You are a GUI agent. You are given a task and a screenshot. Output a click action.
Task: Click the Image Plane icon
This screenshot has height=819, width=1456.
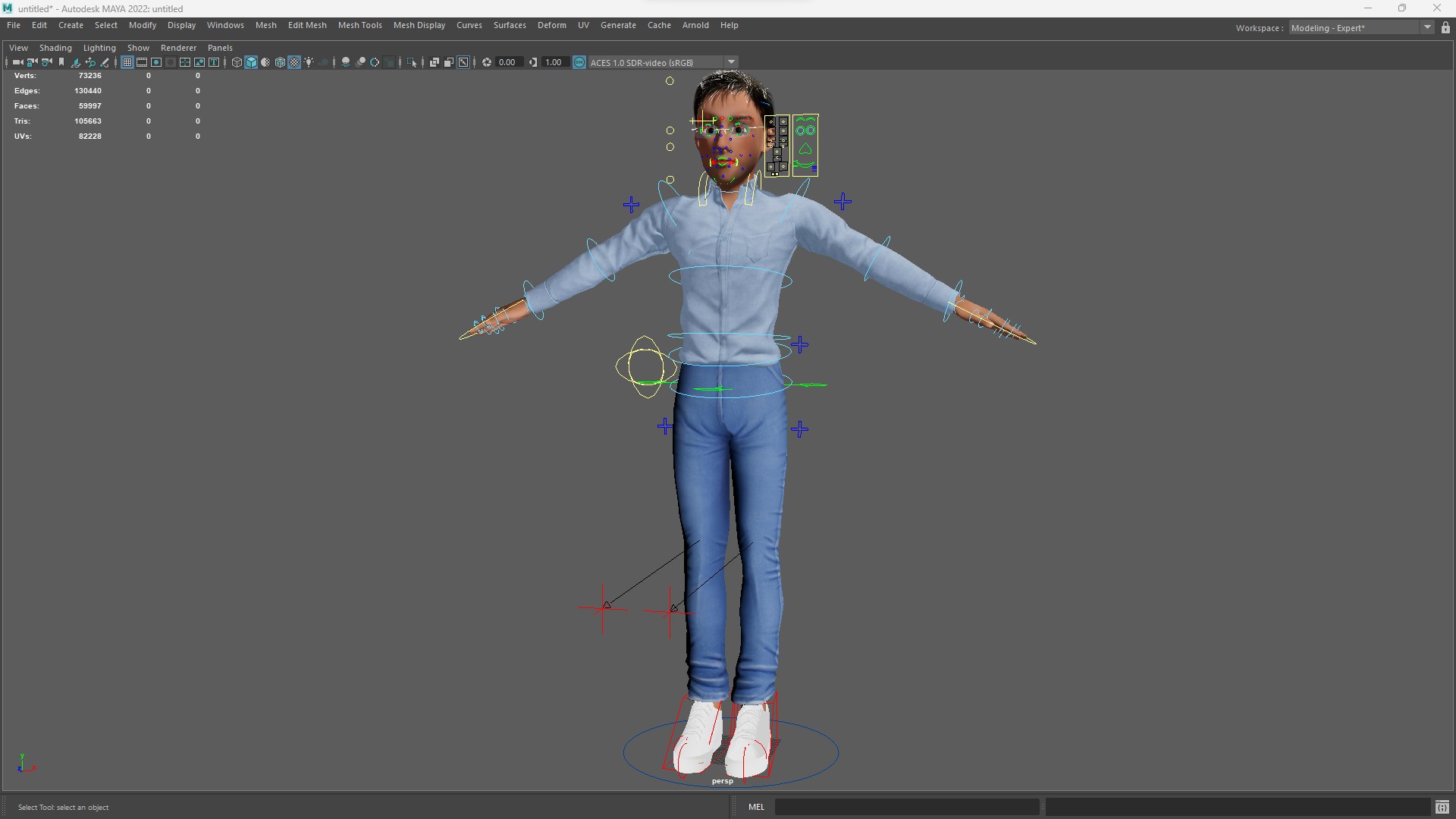[76, 62]
